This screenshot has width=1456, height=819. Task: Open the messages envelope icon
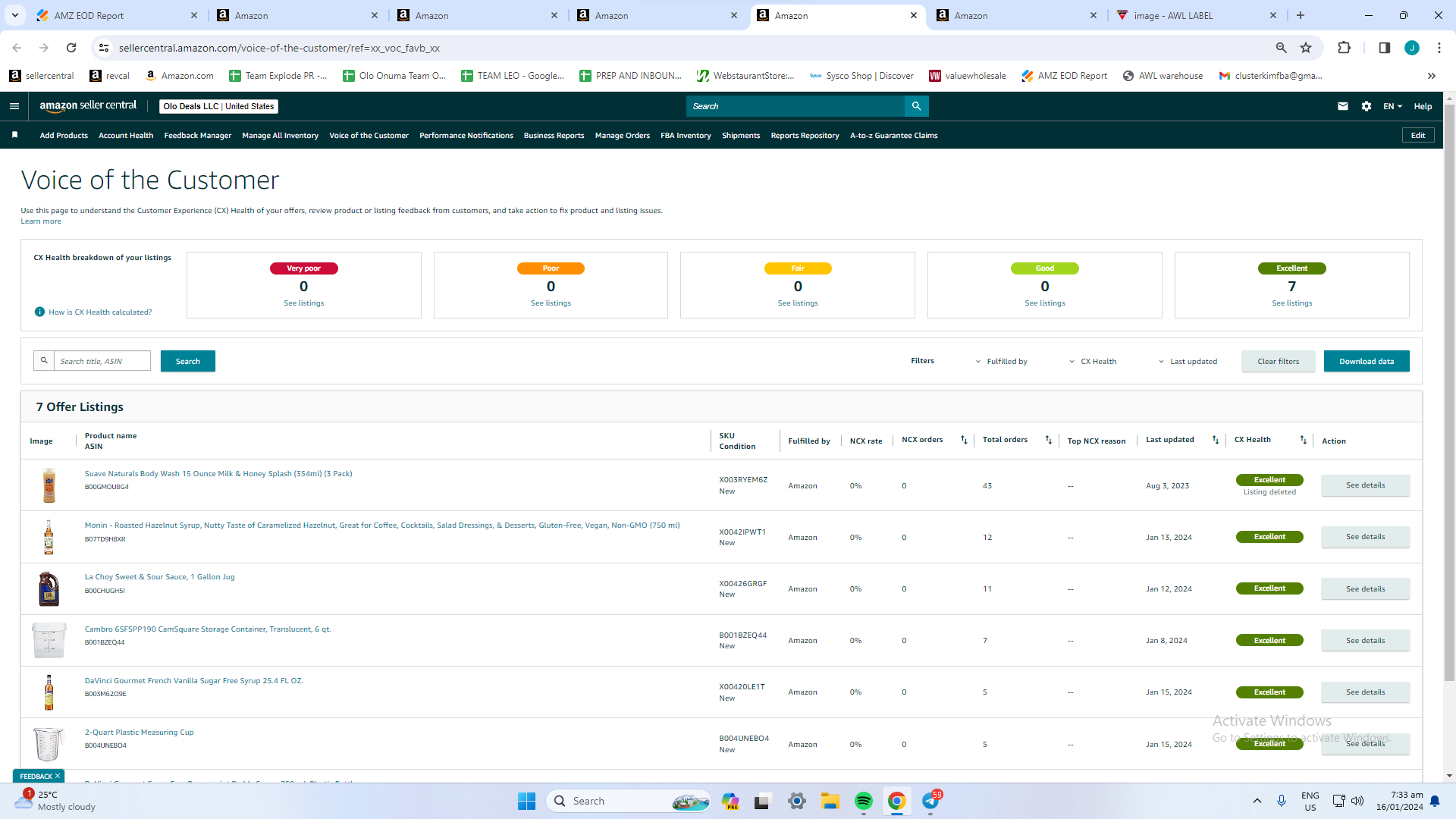point(1343,106)
